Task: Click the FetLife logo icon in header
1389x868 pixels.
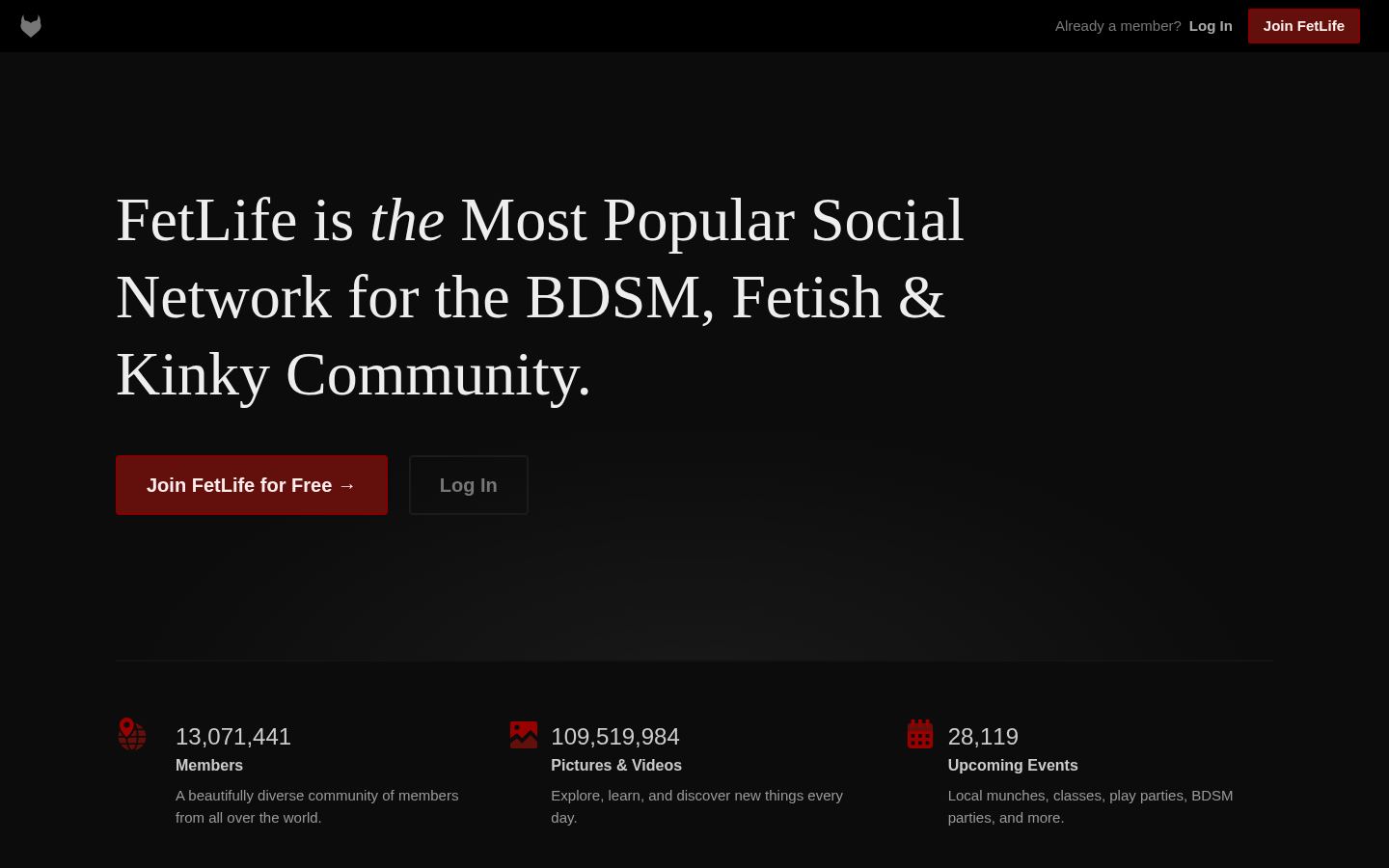Action: coord(31,26)
